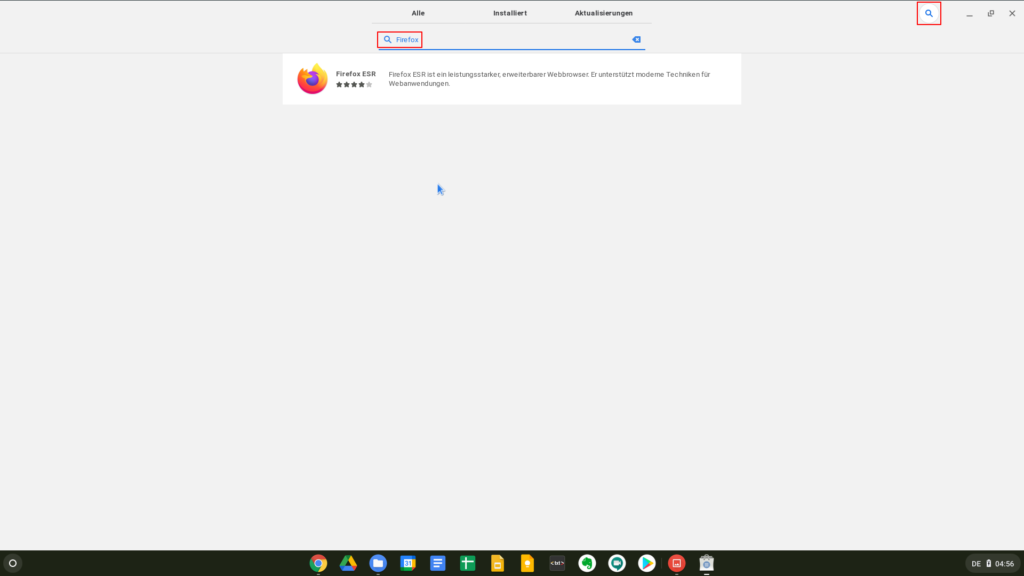Open Google Meet from the shelf
Viewport: 1024px width, 576px height.
pyautogui.click(x=617, y=563)
